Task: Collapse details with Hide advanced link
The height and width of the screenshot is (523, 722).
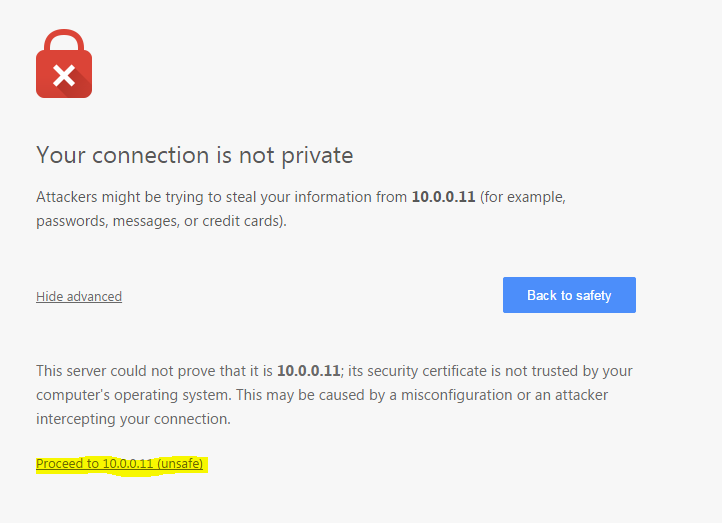Action: pos(79,296)
